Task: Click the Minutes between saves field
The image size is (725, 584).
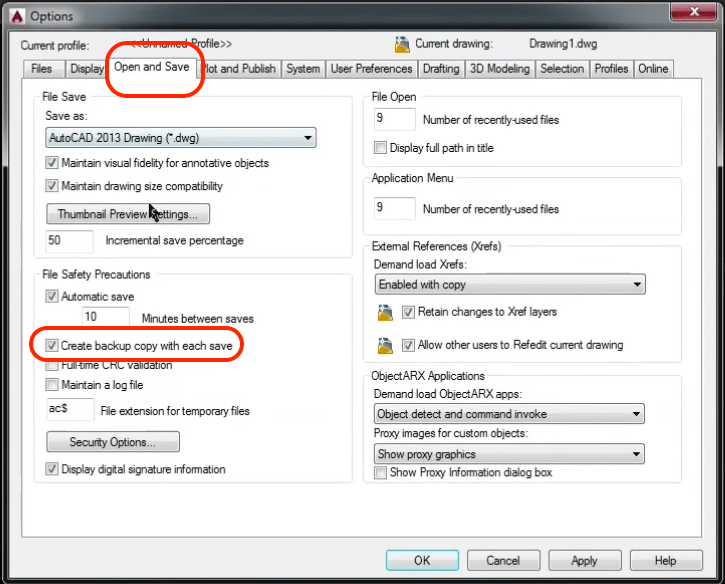Action: point(106,318)
